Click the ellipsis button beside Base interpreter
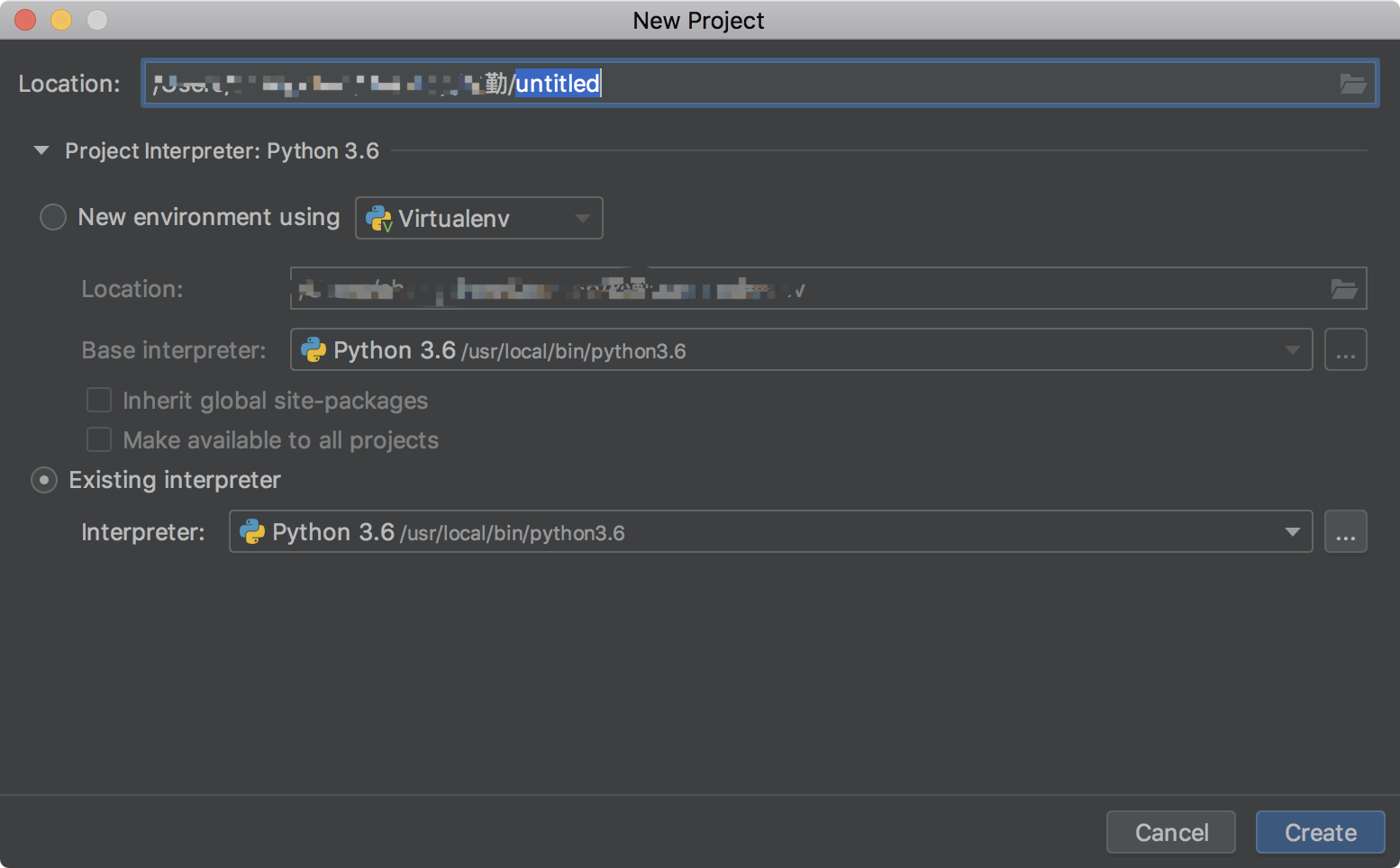The width and height of the screenshot is (1400, 868). (1345, 350)
